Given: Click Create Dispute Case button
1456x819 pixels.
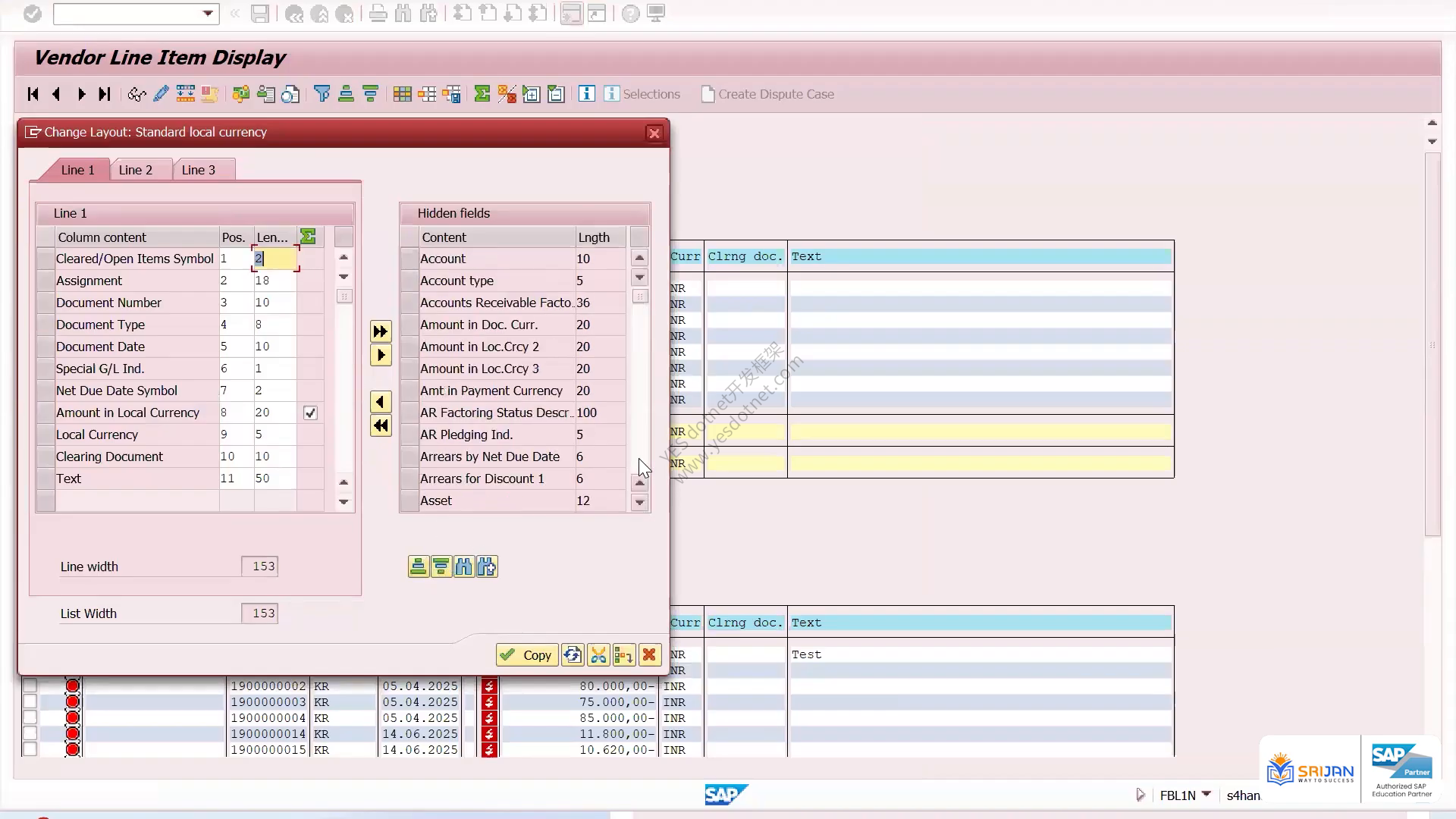Looking at the screenshot, I should (767, 94).
